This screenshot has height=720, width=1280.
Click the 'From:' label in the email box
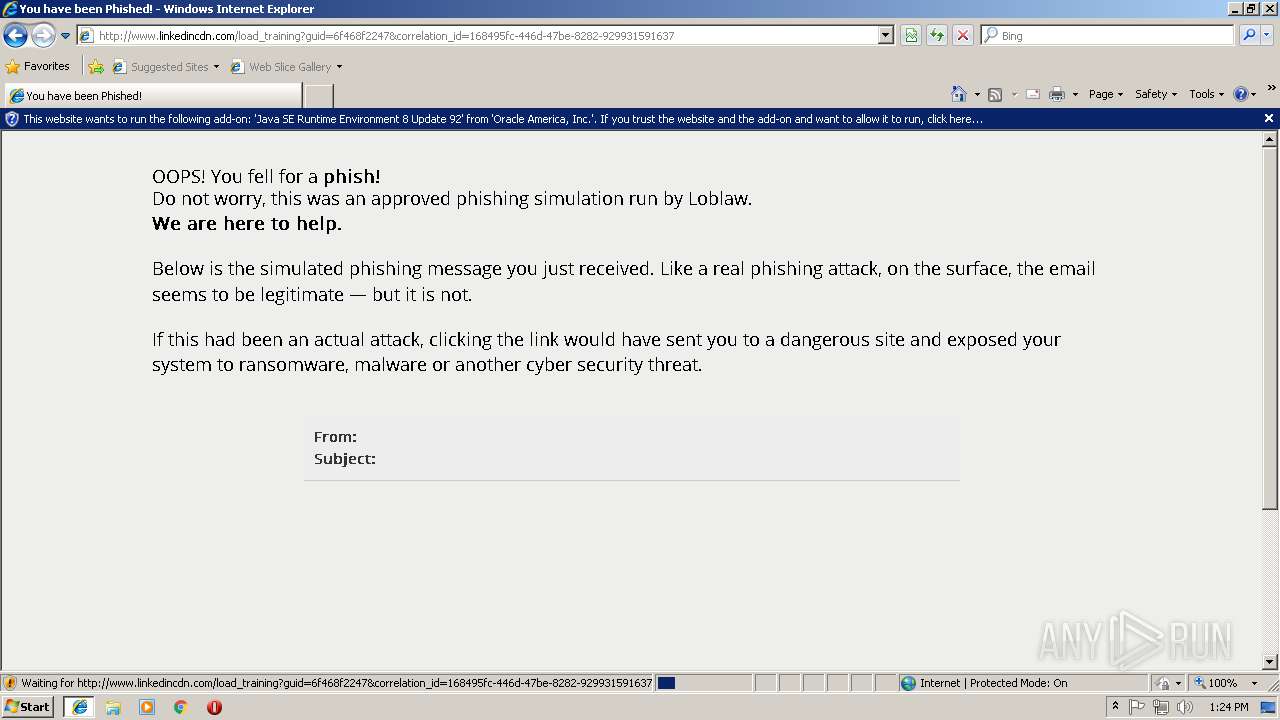(335, 437)
